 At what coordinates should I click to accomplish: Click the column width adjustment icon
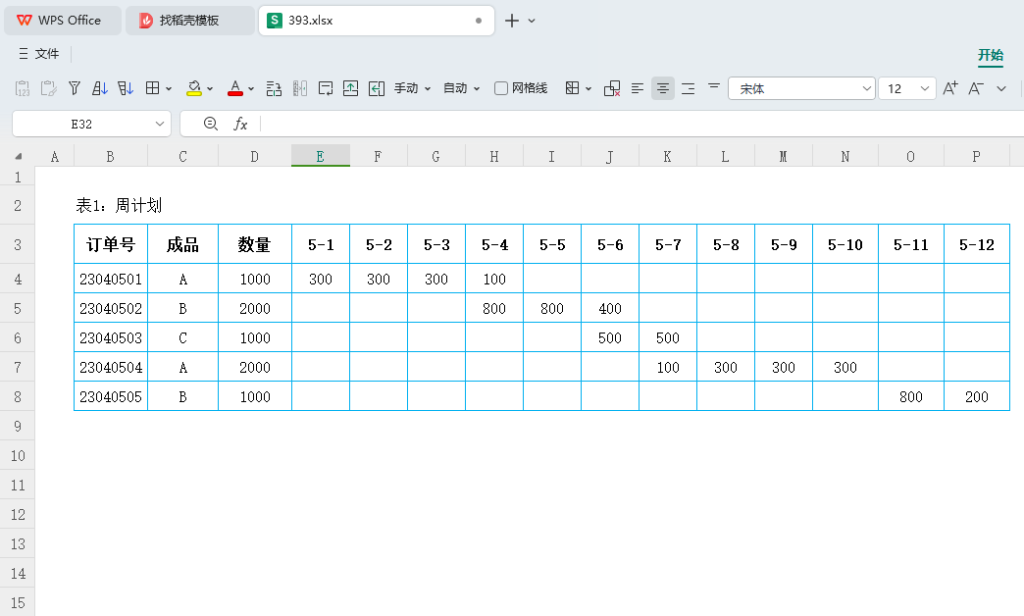click(x=300, y=88)
